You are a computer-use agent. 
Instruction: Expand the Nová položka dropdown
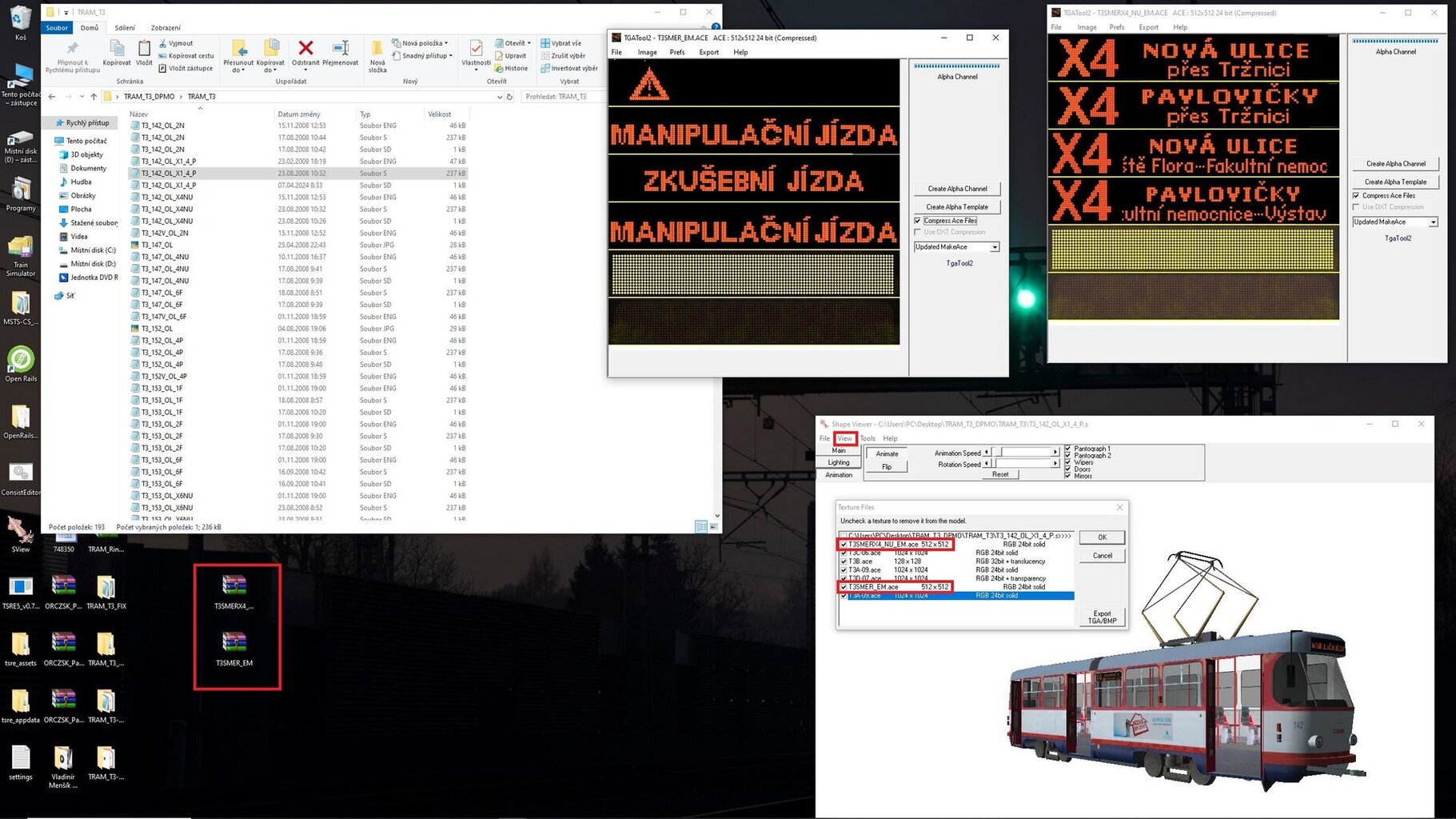(446, 43)
